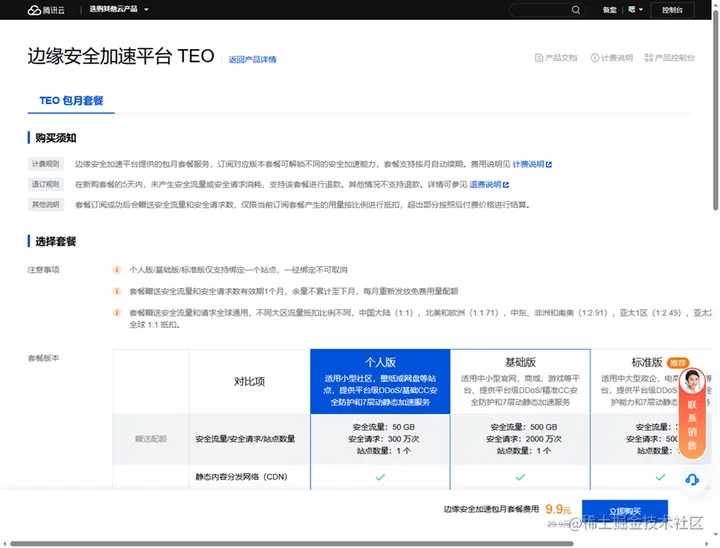Viewport: 720px width, 548px height.
Task: Click the horizontal scrollbar thumb
Action: 292,543
